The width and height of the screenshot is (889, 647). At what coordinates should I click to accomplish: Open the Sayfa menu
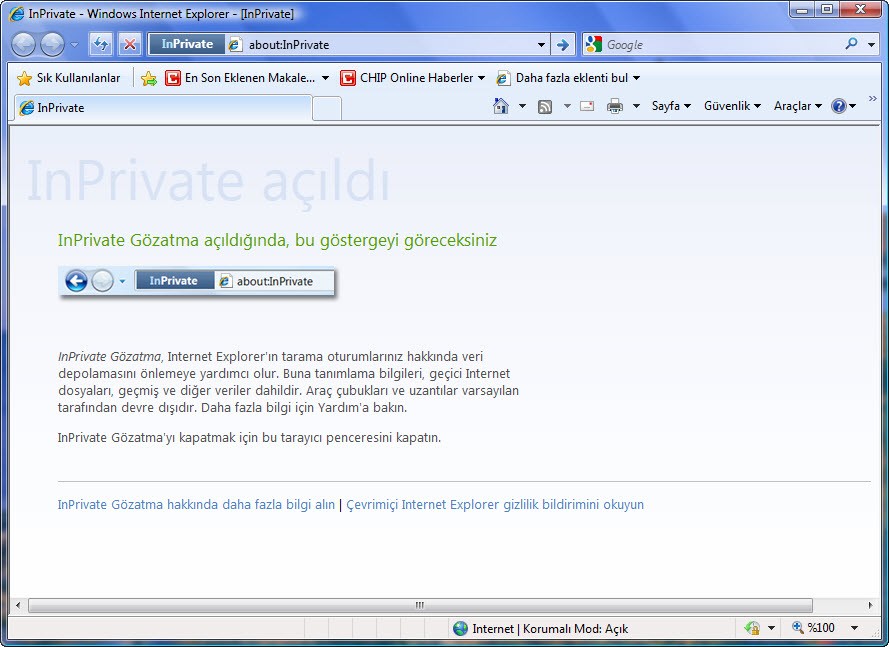[x=671, y=106]
